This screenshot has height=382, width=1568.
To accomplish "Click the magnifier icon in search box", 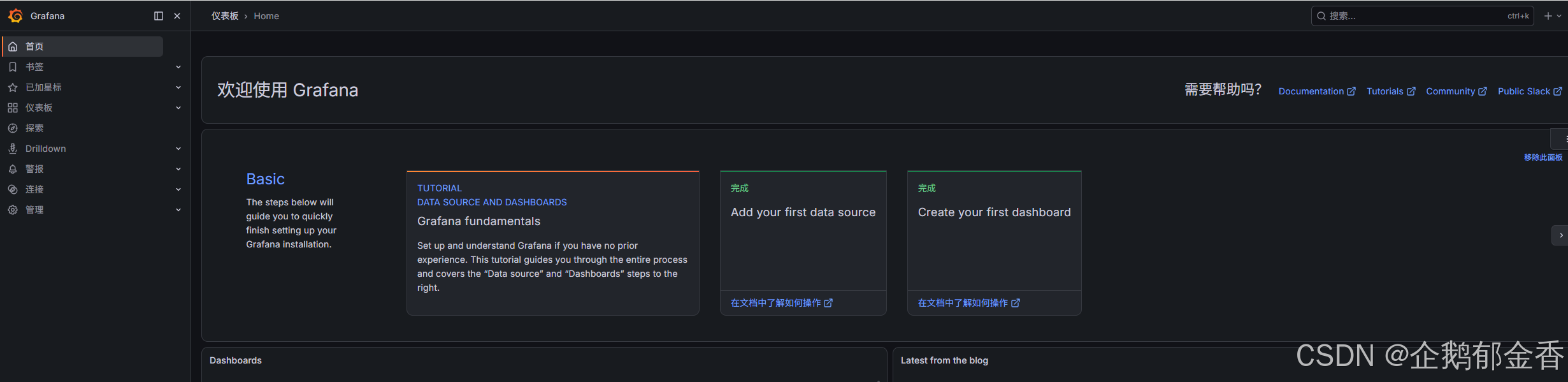I will coord(1321,16).
